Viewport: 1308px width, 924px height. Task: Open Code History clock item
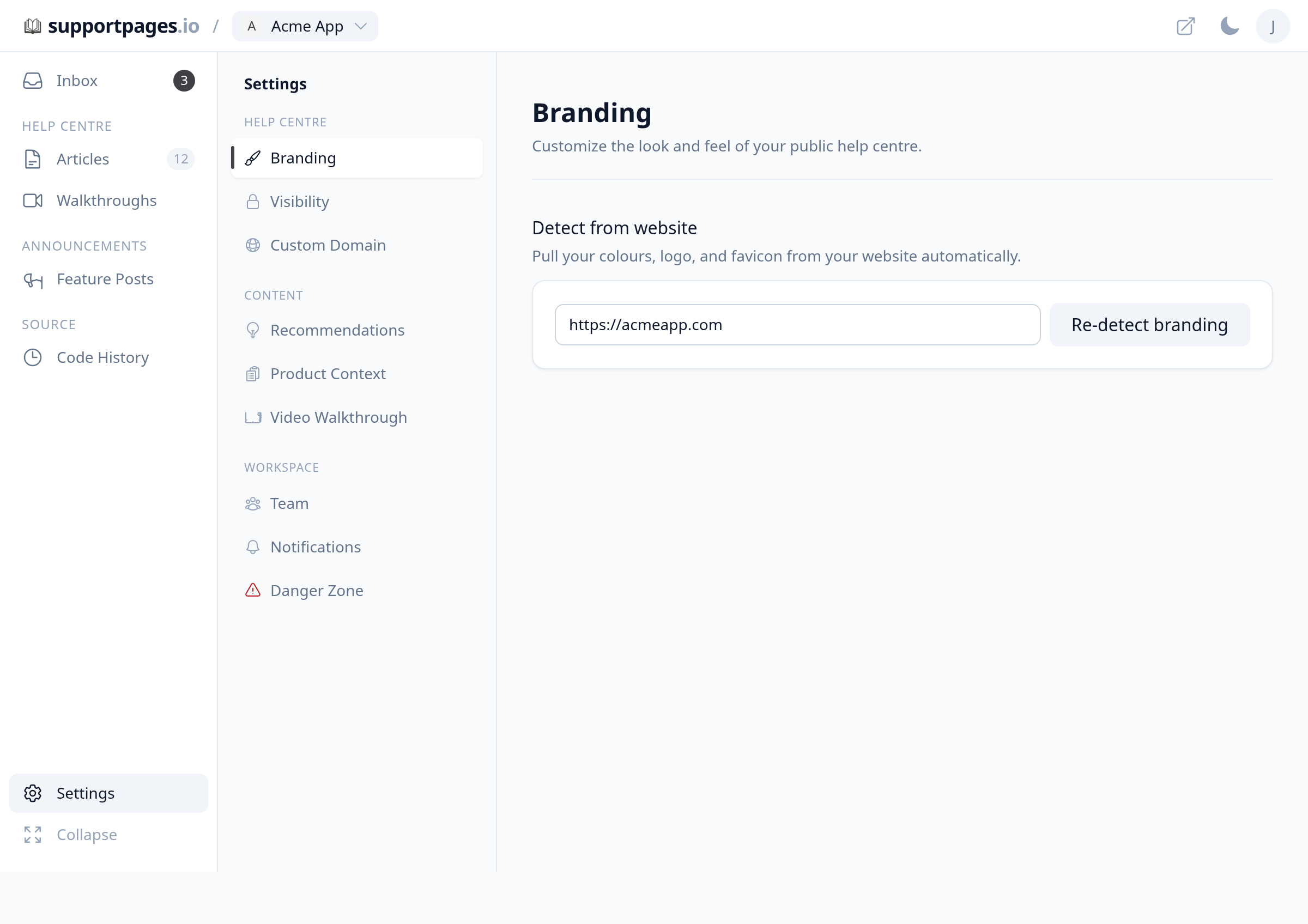coord(108,357)
